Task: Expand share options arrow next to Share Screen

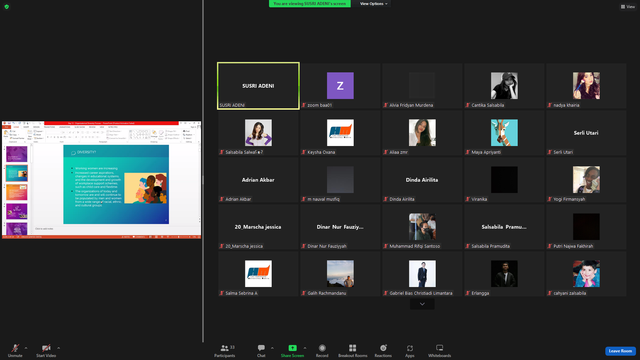Action: tap(304, 348)
